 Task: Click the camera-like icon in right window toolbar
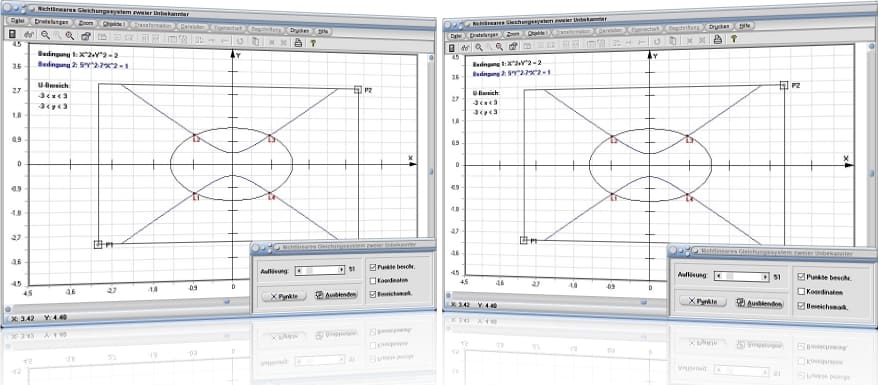tap(513, 46)
